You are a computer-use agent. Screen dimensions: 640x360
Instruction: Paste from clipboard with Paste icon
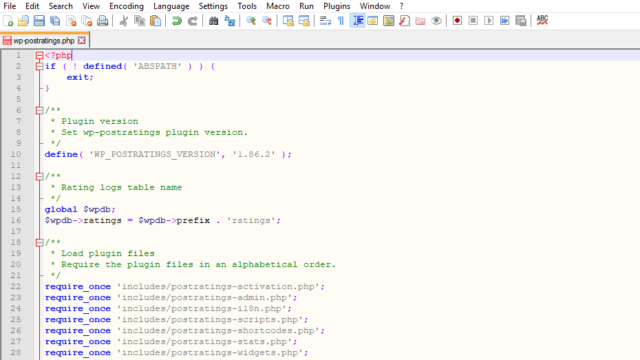point(156,21)
